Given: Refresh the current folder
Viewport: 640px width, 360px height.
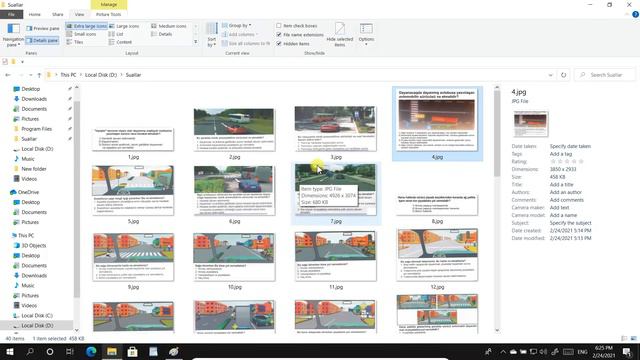Looking at the screenshot, I should 564,75.
